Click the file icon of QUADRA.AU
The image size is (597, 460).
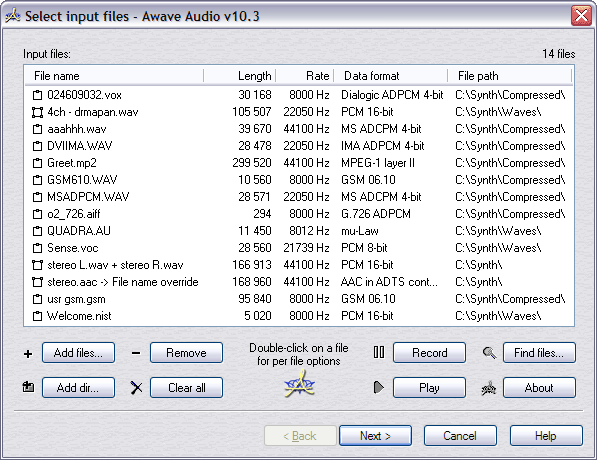[37, 231]
